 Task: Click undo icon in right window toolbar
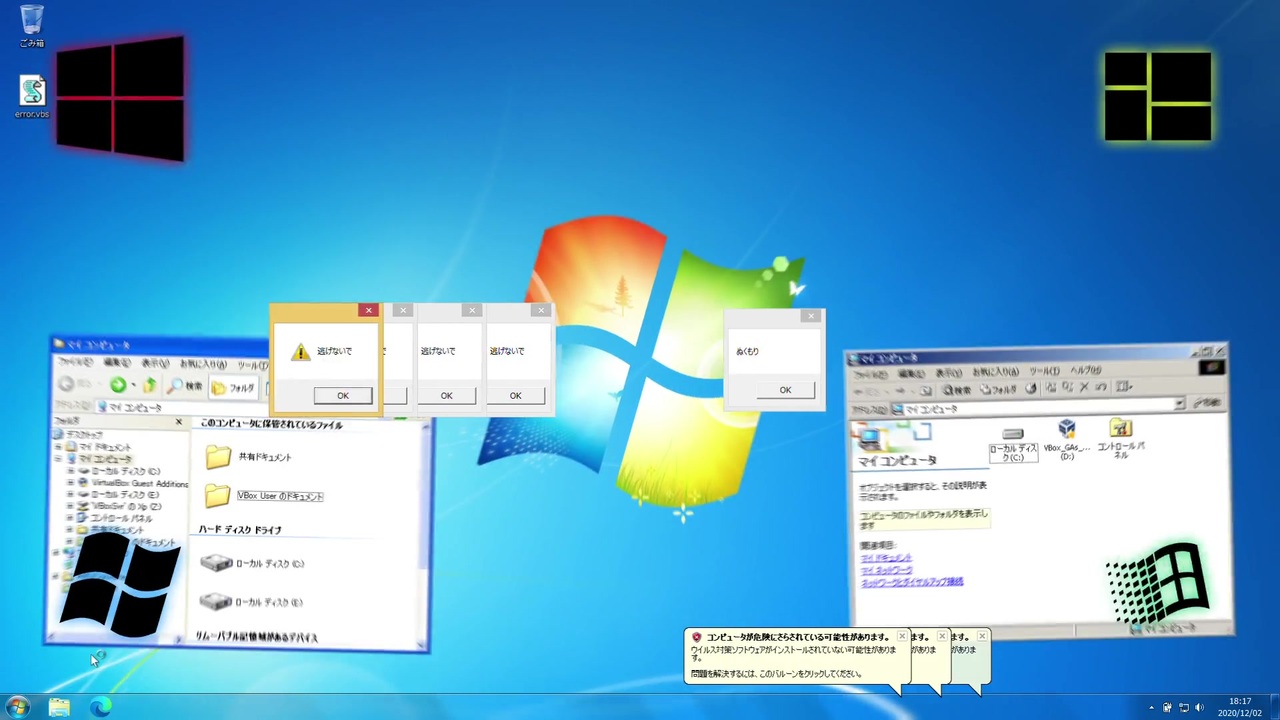coord(1101,386)
